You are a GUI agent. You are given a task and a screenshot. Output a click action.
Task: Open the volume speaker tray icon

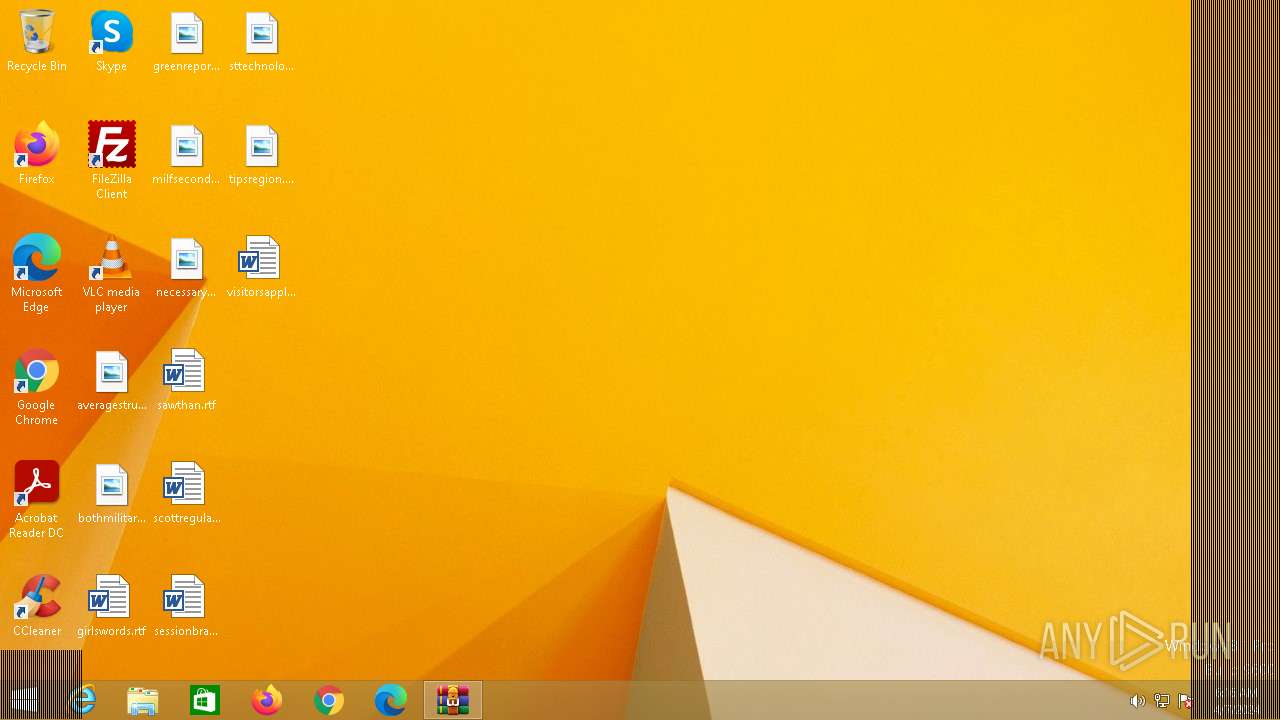[1137, 701]
